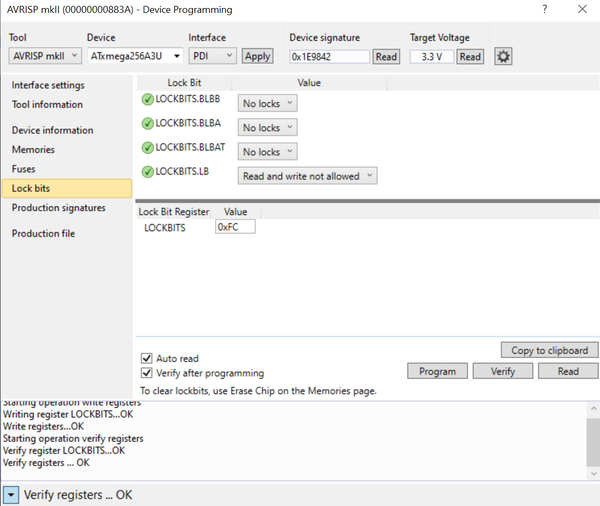Click the output log scrollbar down arrow
This screenshot has height=506, width=600.
pyautogui.click(x=593, y=473)
